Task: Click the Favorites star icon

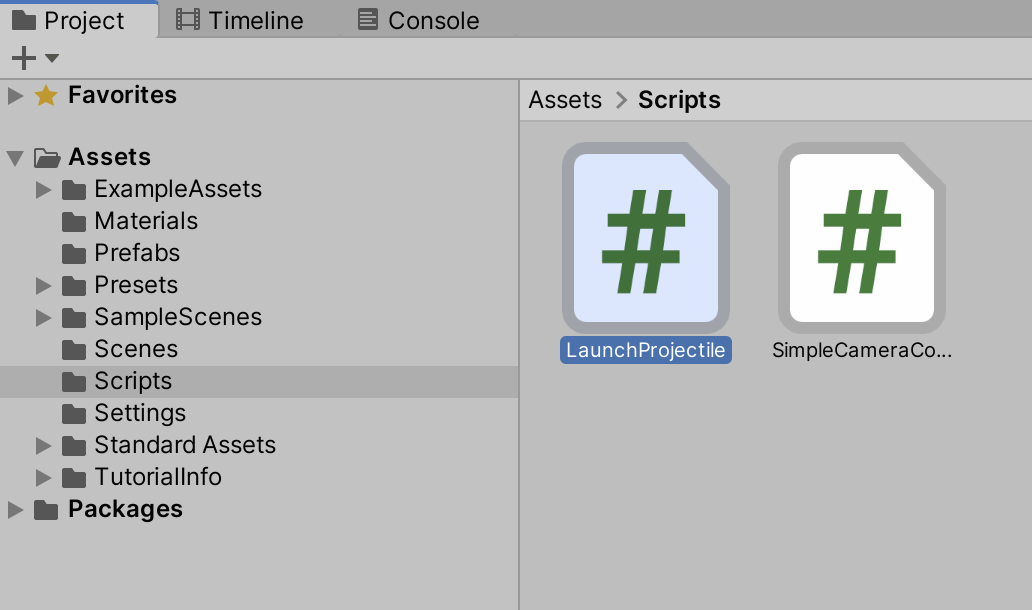Action: click(46, 96)
